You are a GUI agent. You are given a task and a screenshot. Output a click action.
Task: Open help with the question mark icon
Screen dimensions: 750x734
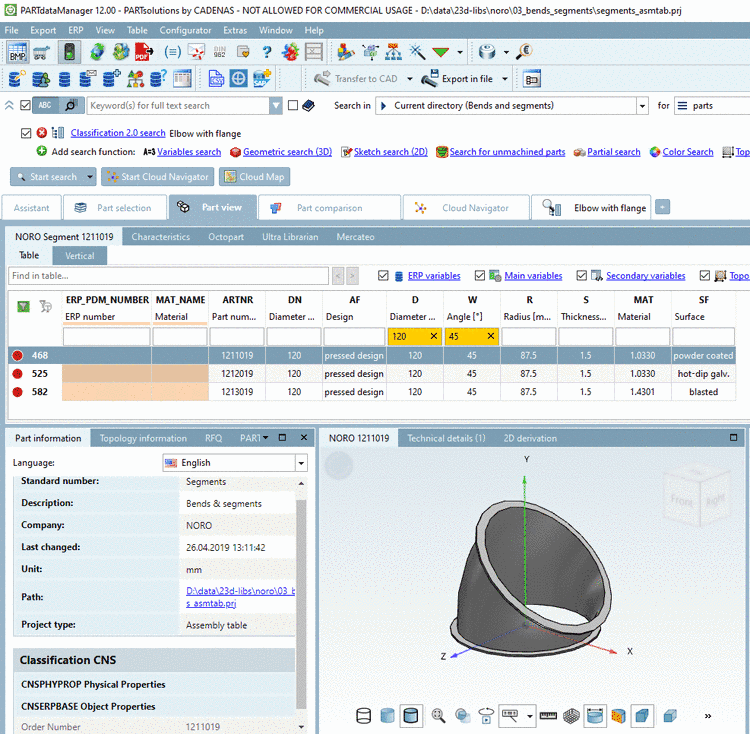(x=267, y=52)
